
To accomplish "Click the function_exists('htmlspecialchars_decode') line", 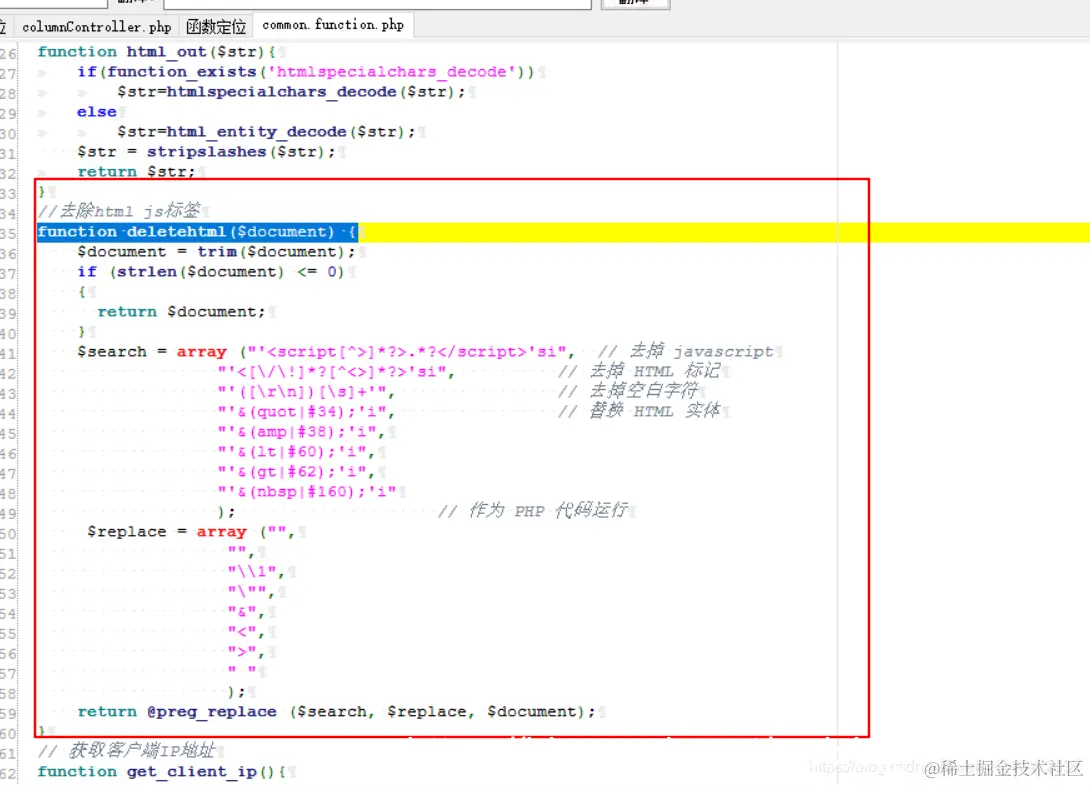I will [x=306, y=72].
